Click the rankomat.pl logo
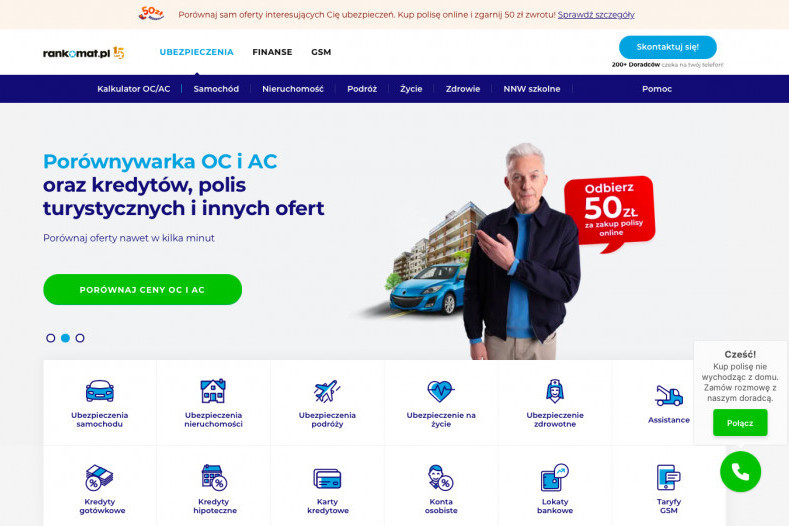This screenshot has height=526, width=789. pos(84,53)
